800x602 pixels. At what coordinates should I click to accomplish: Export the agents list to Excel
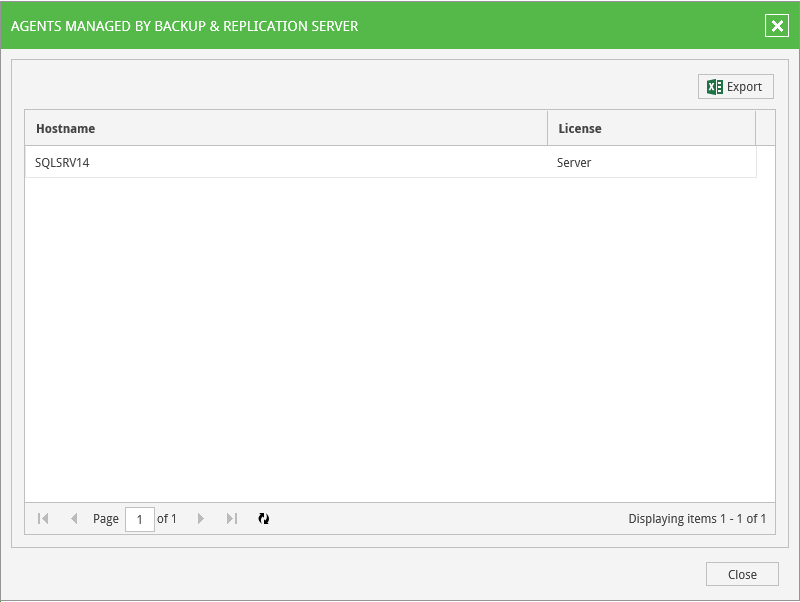(x=735, y=87)
